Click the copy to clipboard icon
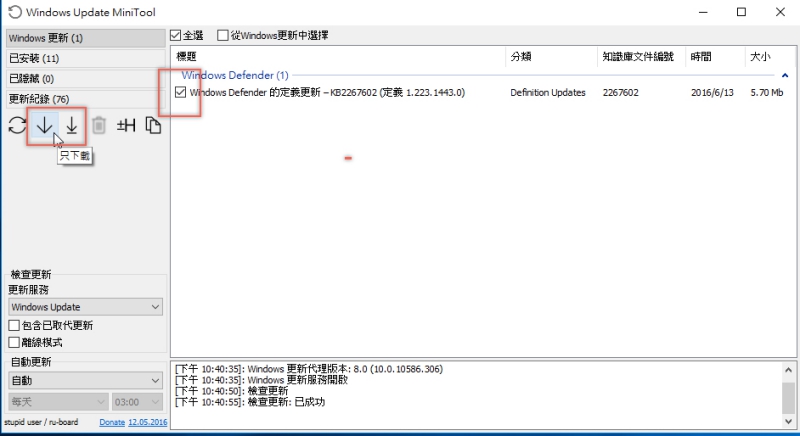The width and height of the screenshot is (800, 436). click(x=153, y=125)
